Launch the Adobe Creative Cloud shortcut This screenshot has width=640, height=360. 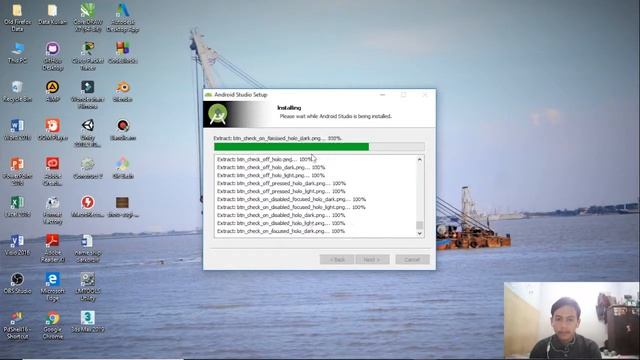pyautogui.click(x=52, y=171)
